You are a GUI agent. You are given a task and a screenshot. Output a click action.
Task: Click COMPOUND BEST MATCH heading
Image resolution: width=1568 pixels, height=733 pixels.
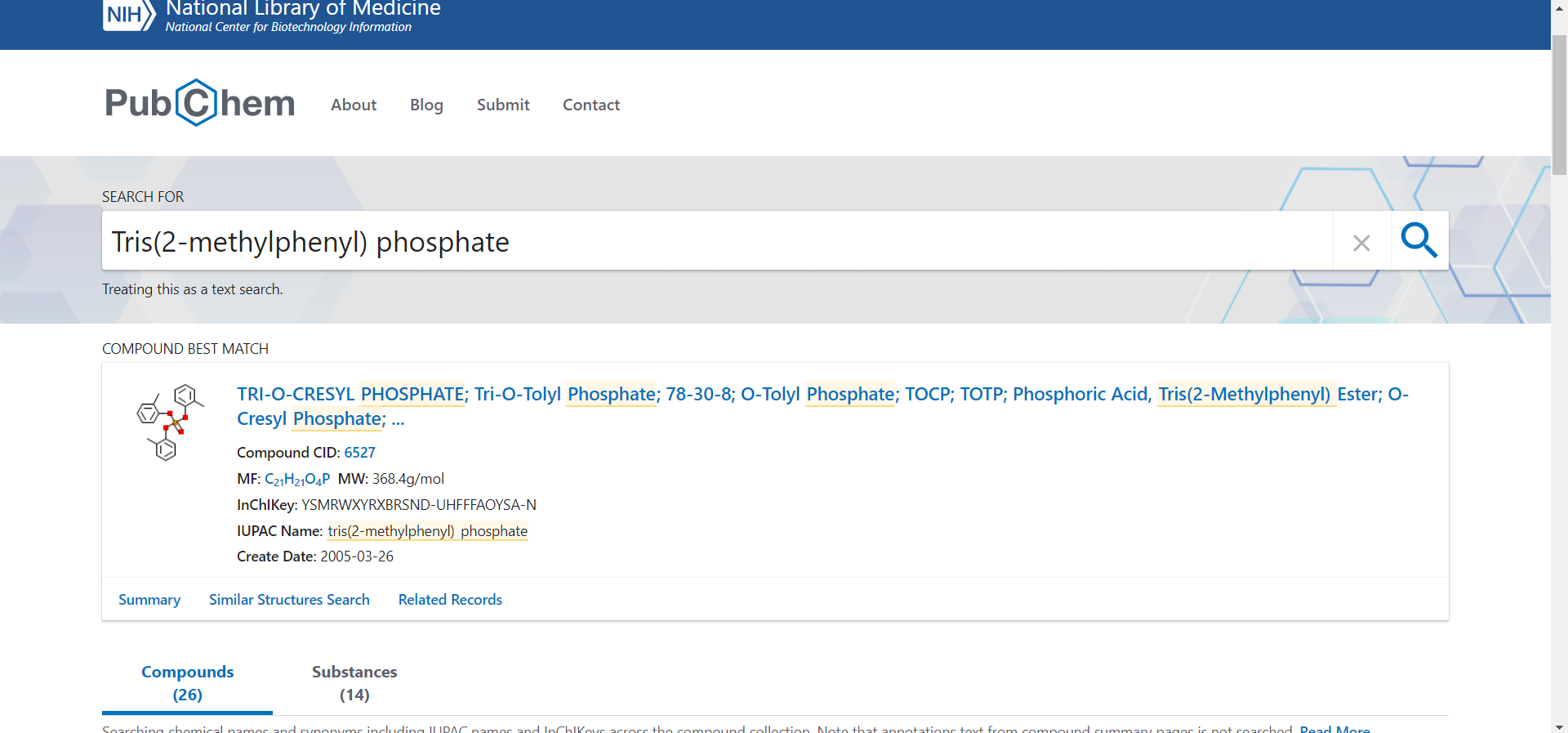click(x=185, y=349)
